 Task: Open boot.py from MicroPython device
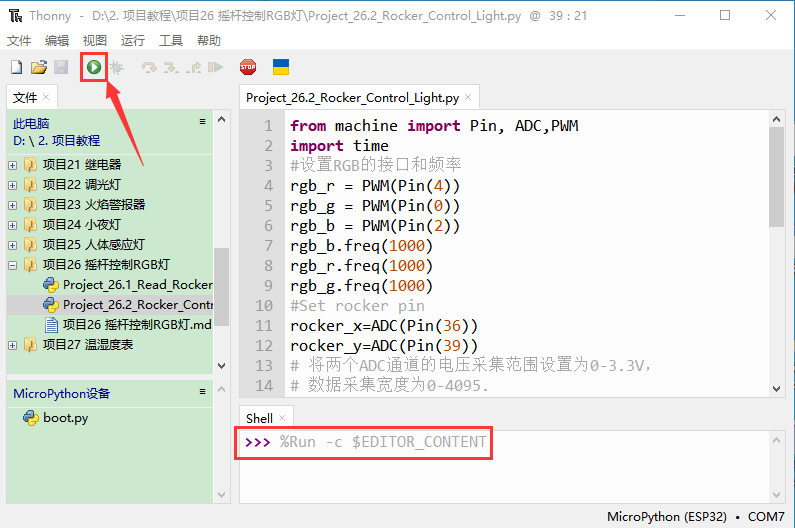65,418
